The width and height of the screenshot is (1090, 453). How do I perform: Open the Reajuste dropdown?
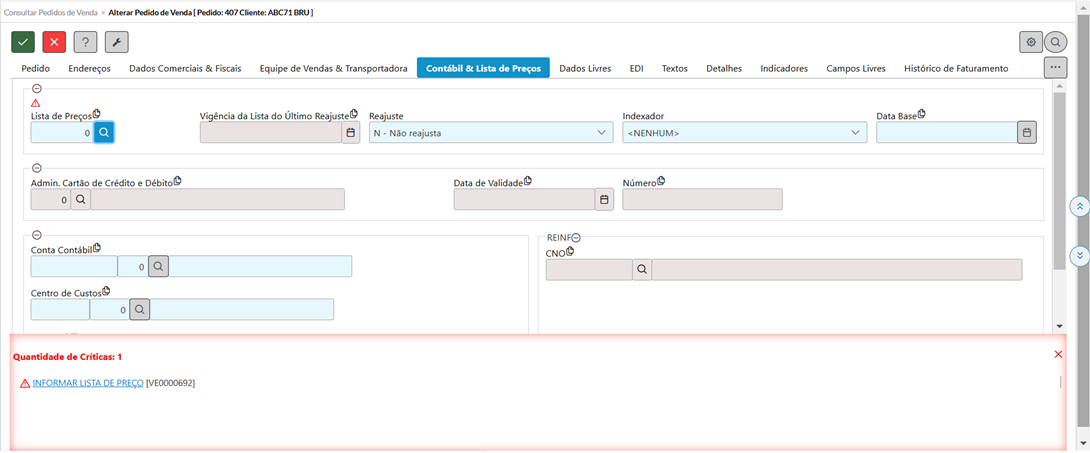coord(490,132)
